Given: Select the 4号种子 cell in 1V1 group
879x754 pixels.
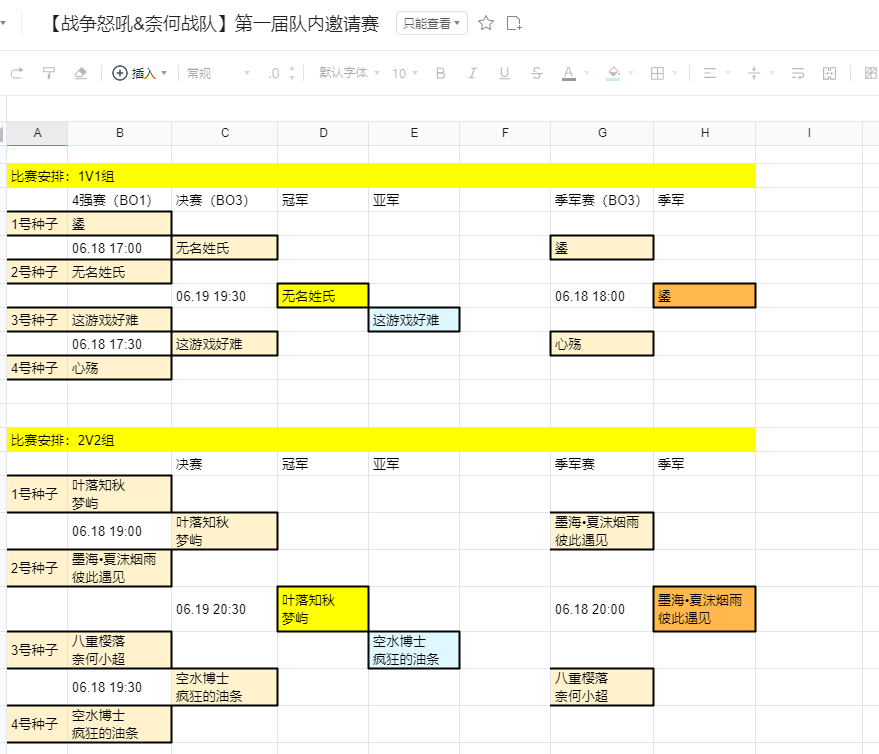Looking at the screenshot, I should click(38, 368).
